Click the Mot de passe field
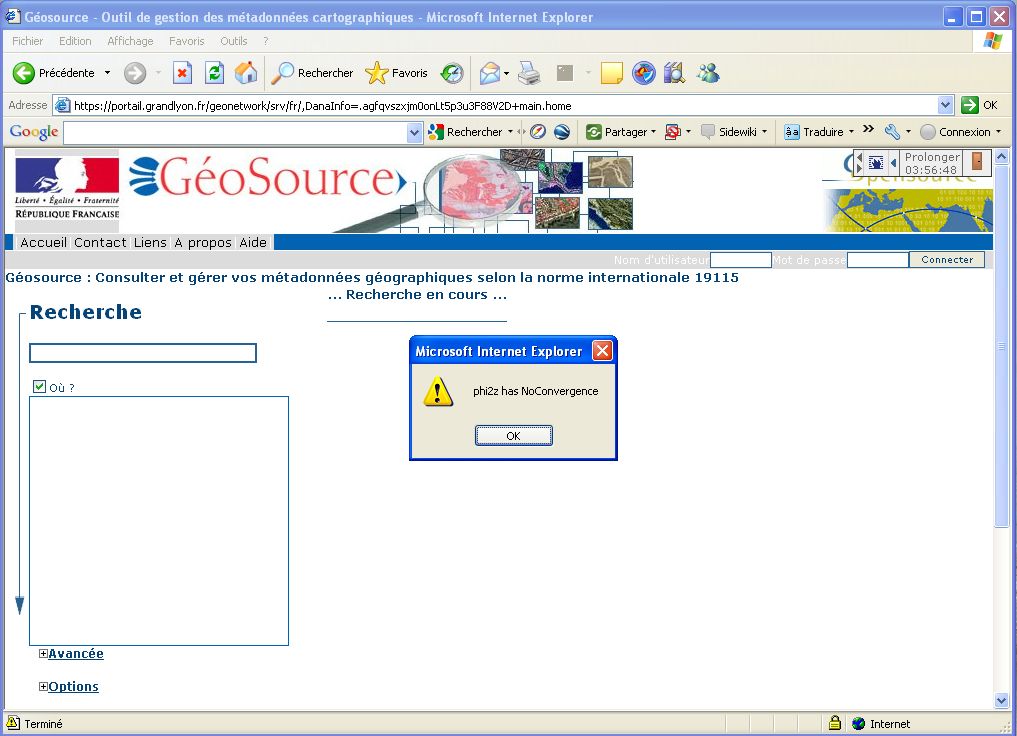 [878, 260]
